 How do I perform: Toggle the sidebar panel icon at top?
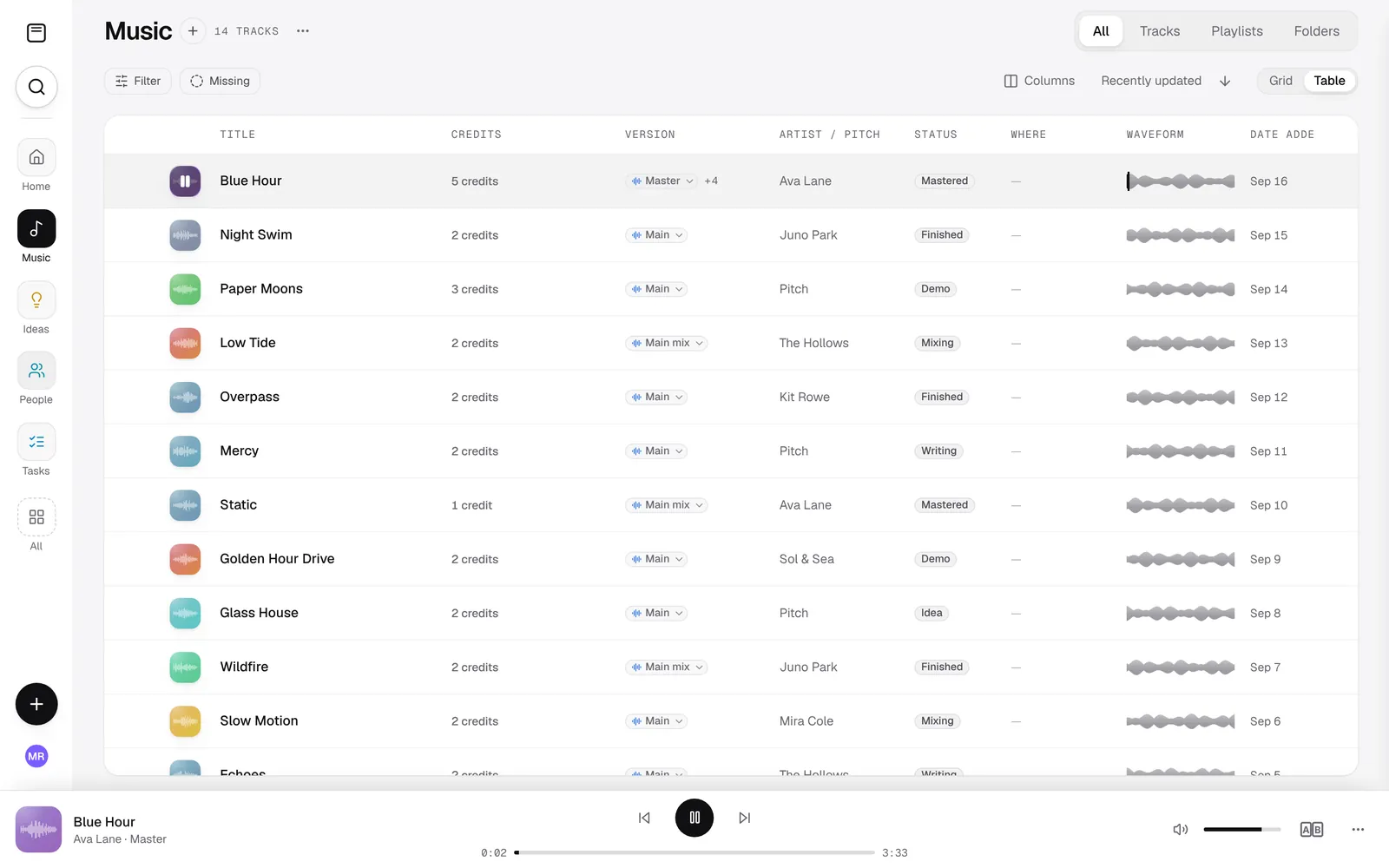[x=36, y=33]
